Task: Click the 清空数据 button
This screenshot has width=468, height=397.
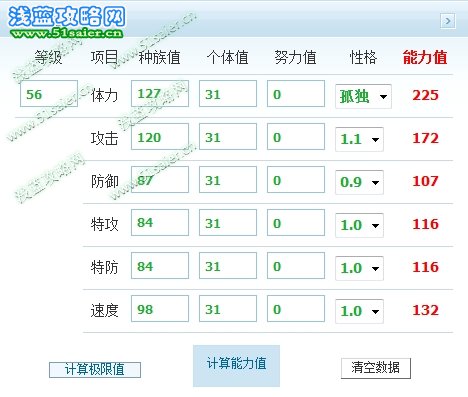Action: point(376,368)
